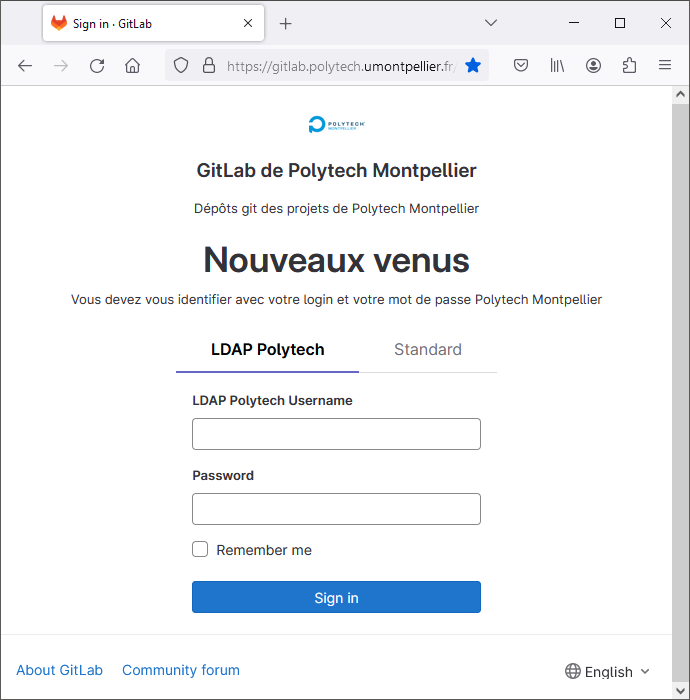Reload the current page
Viewport: 690px width, 700px height.
point(97,66)
